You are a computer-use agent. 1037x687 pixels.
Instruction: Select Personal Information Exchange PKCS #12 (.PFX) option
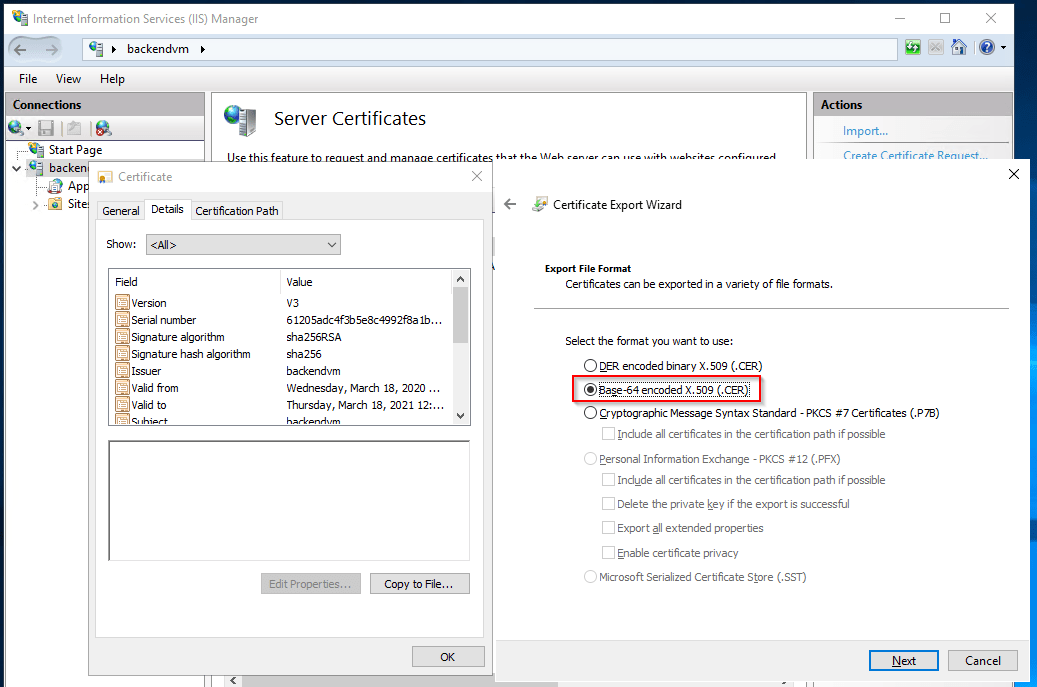[x=712, y=459]
